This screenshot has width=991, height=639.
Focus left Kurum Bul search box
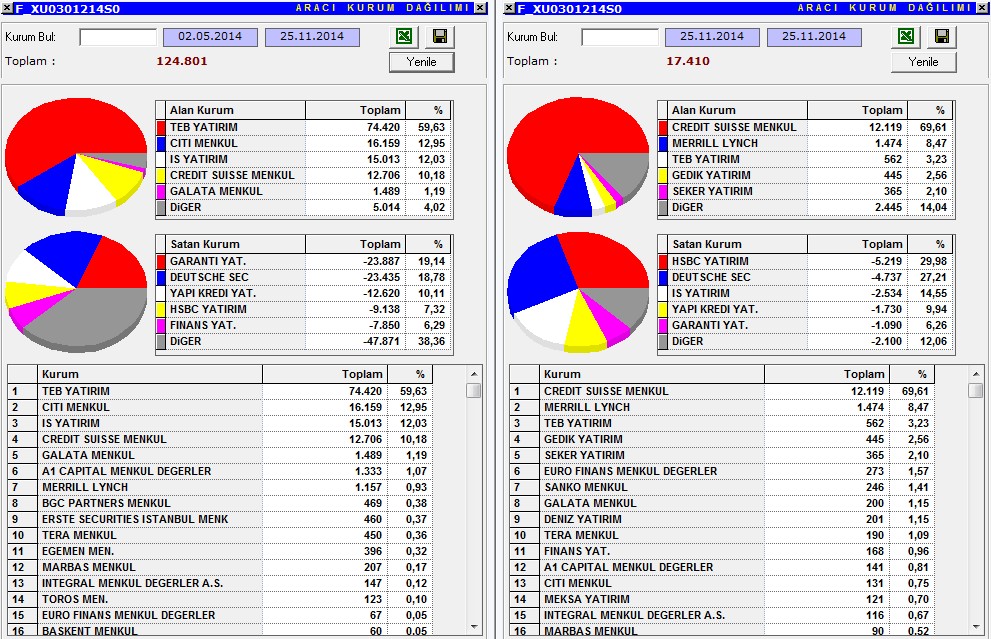coord(118,37)
